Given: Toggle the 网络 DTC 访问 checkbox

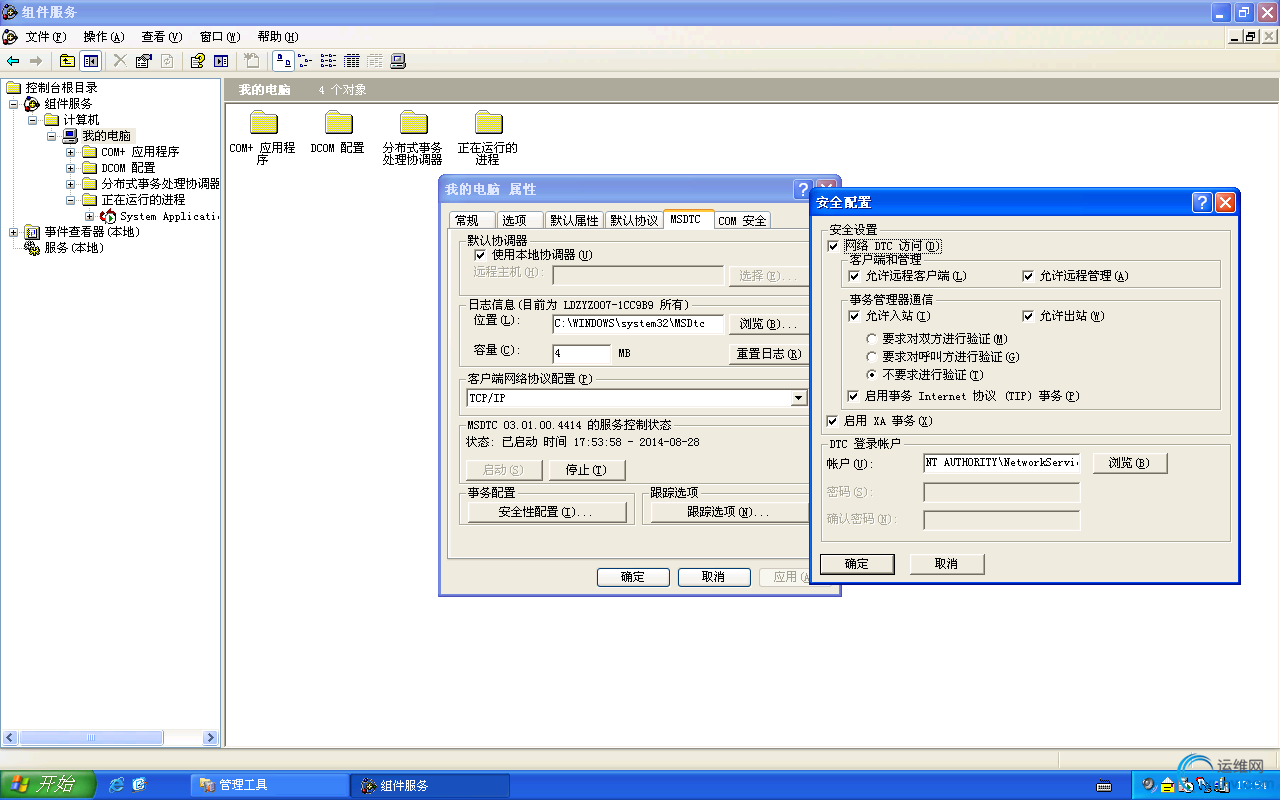Looking at the screenshot, I should (x=833, y=246).
